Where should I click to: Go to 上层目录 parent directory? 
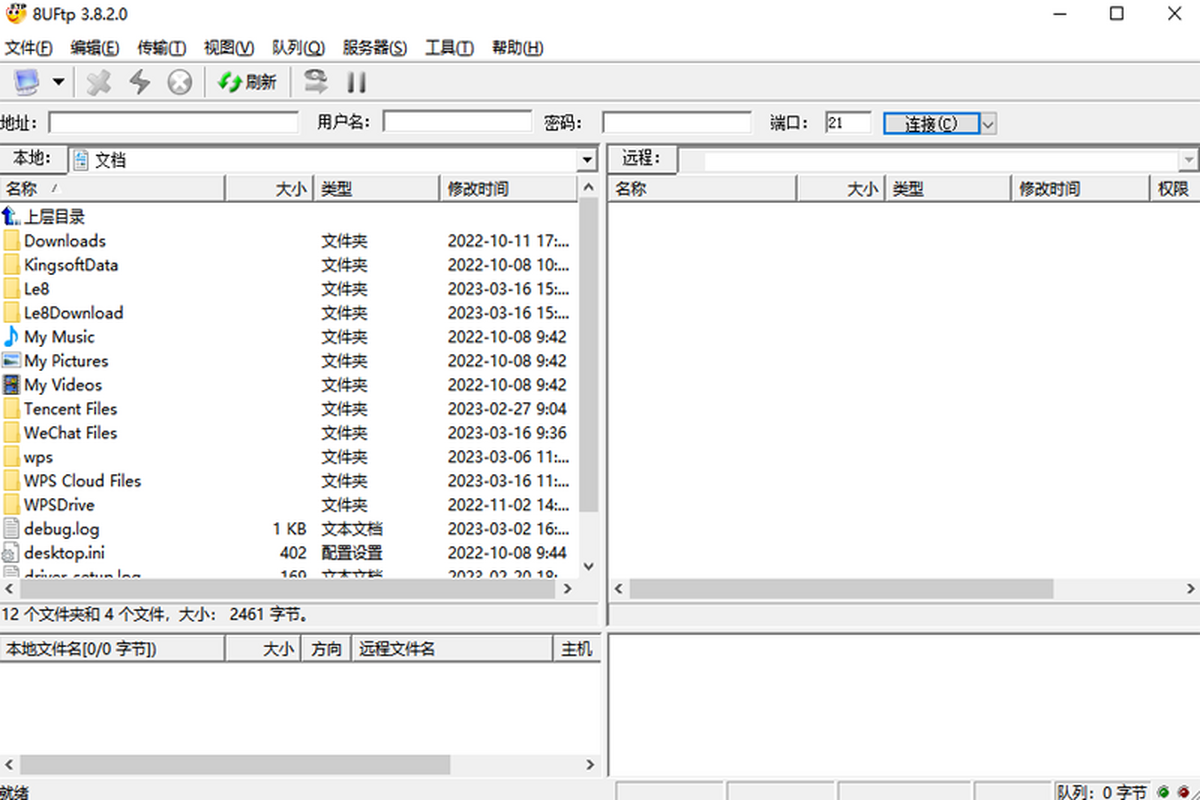click(54, 216)
